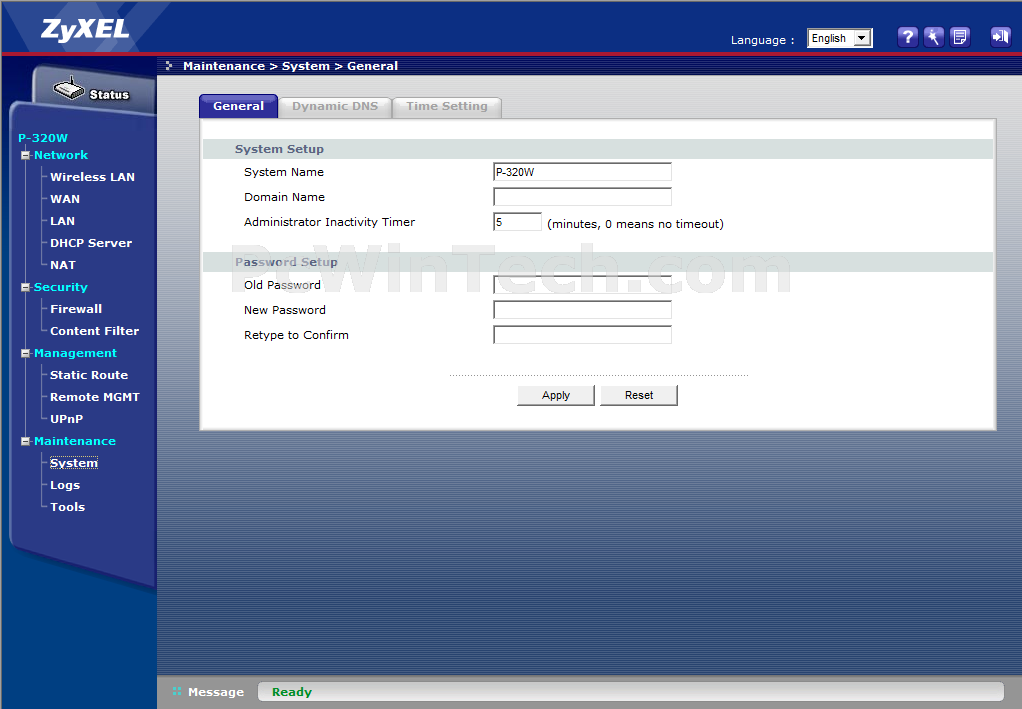1022x709 pixels.
Task: Click the P-320W device name in sidebar
Action: click(43, 138)
